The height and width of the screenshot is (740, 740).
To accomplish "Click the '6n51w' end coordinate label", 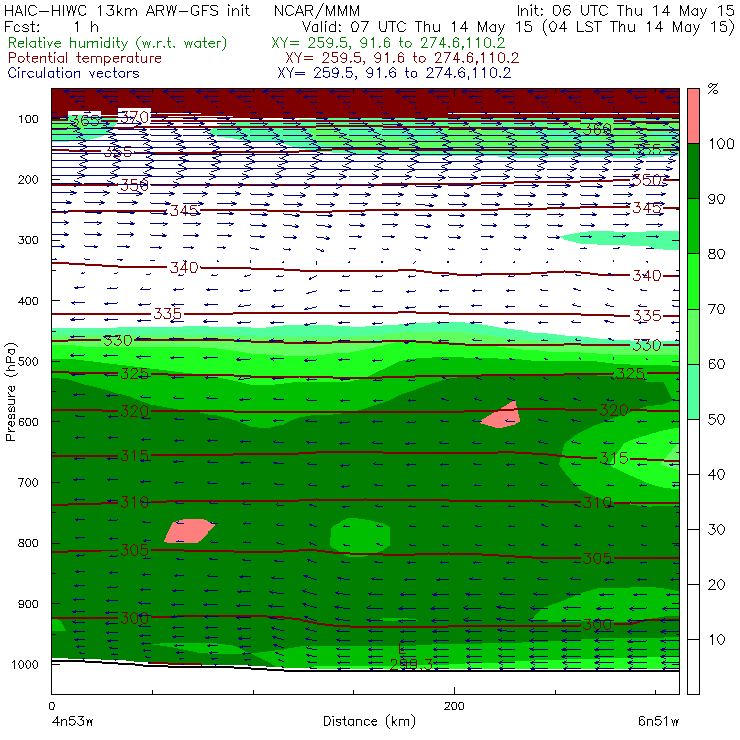I will (658, 721).
